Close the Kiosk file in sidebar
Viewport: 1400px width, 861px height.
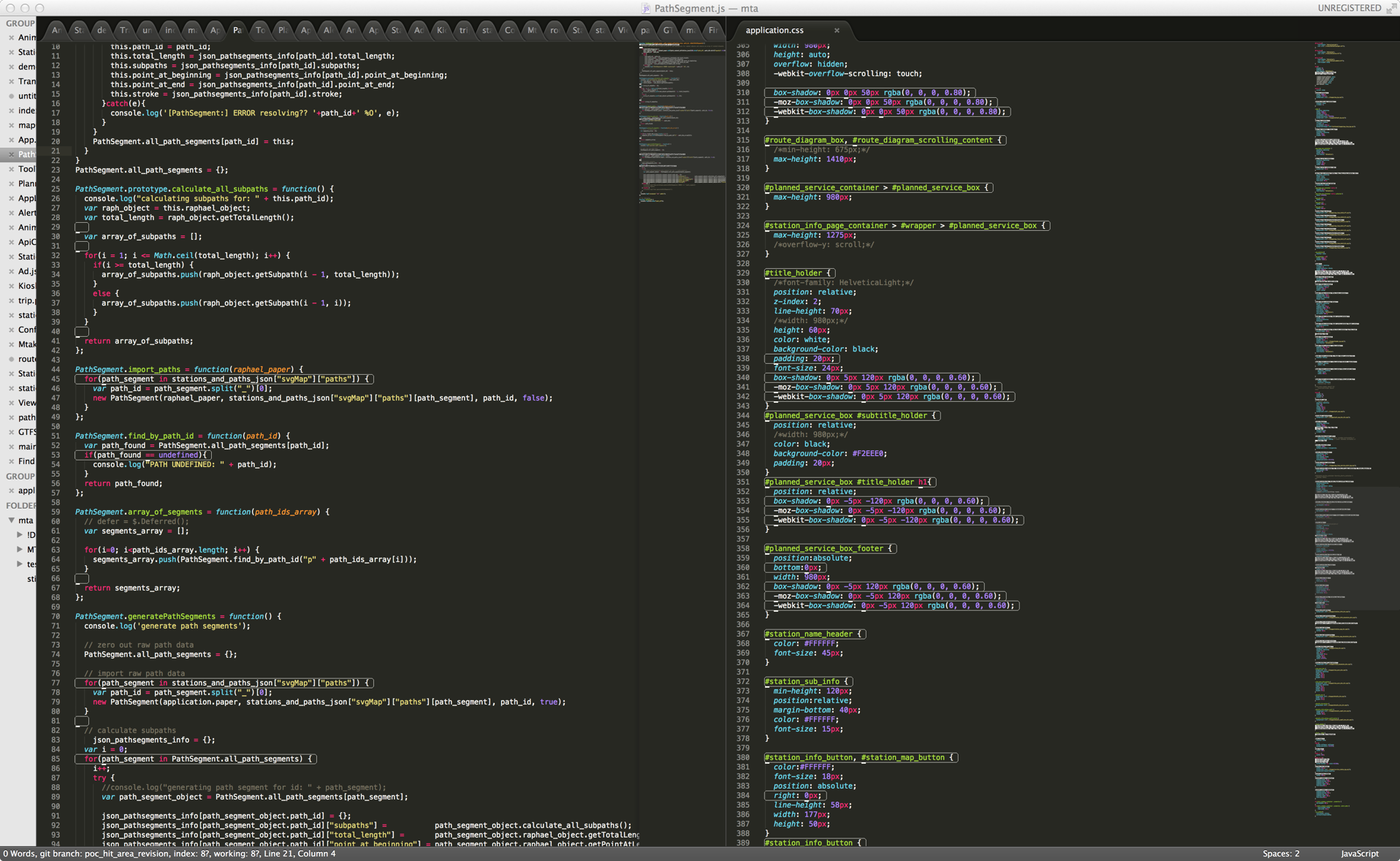pyautogui.click(x=11, y=286)
